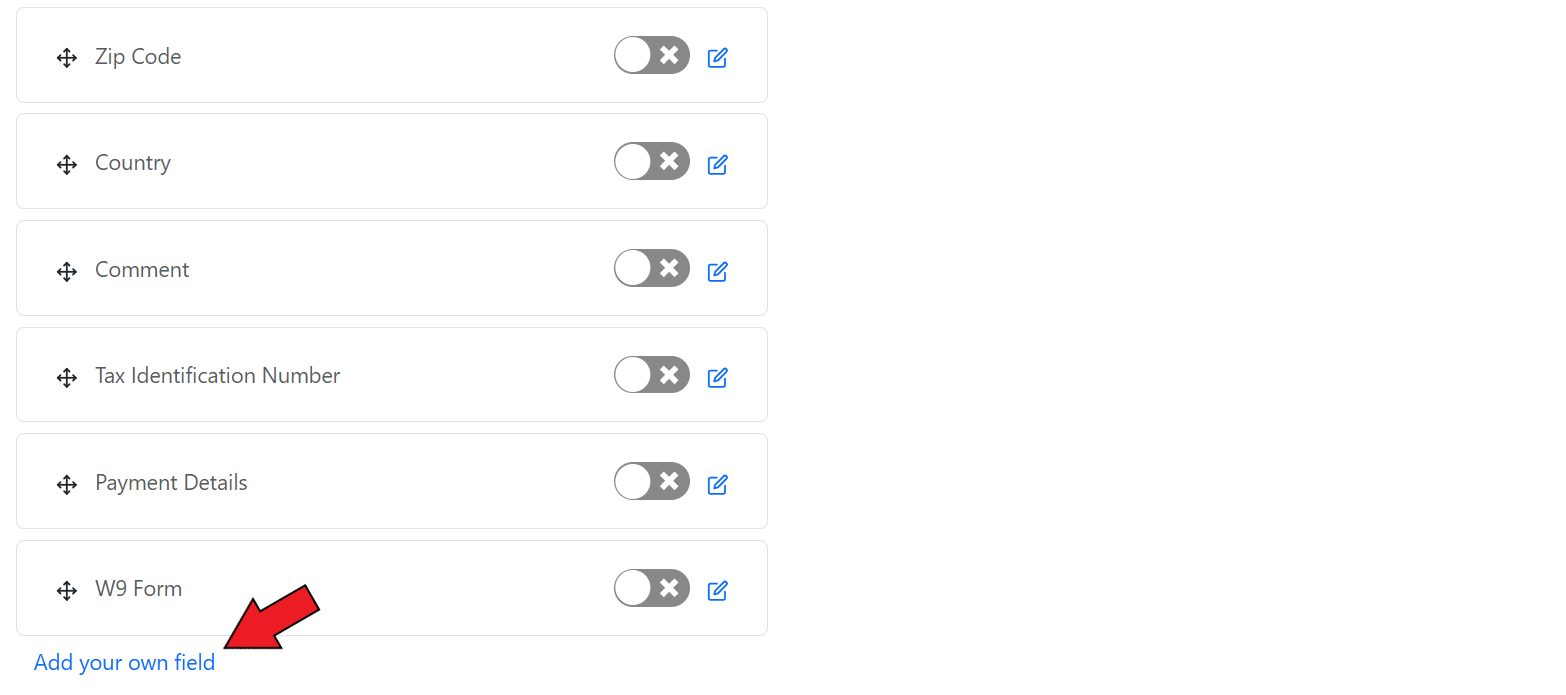This screenshot has height=695, width=1566.
Task: Edit the W9 Form field
Action: click(x=717, y=591)
